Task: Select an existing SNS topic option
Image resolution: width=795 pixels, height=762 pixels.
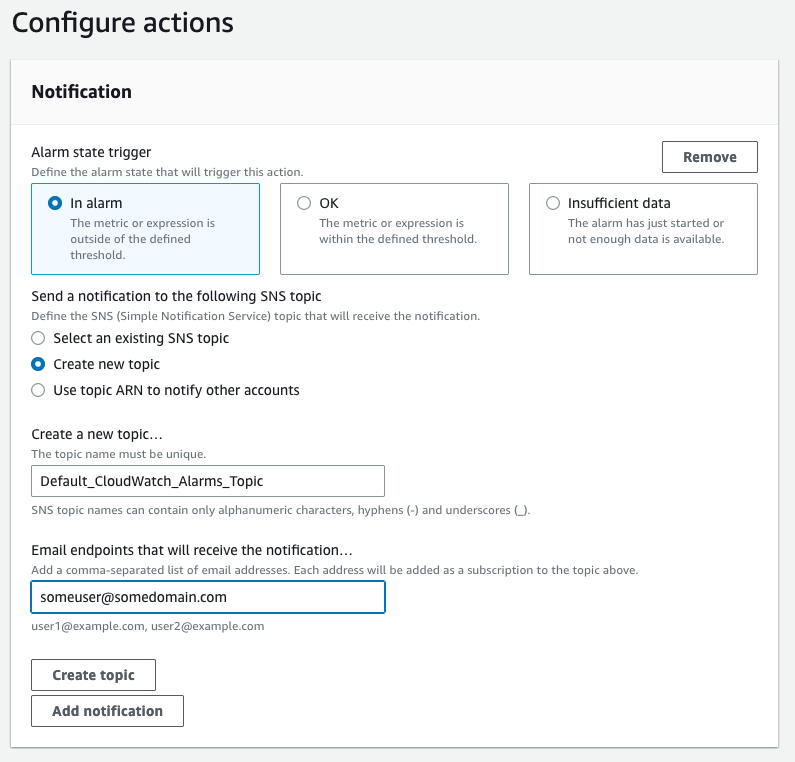Action: 38,338
